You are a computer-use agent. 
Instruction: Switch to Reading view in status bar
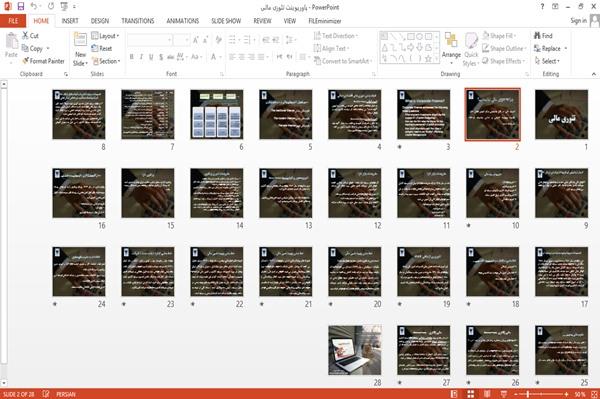(487, 394)
